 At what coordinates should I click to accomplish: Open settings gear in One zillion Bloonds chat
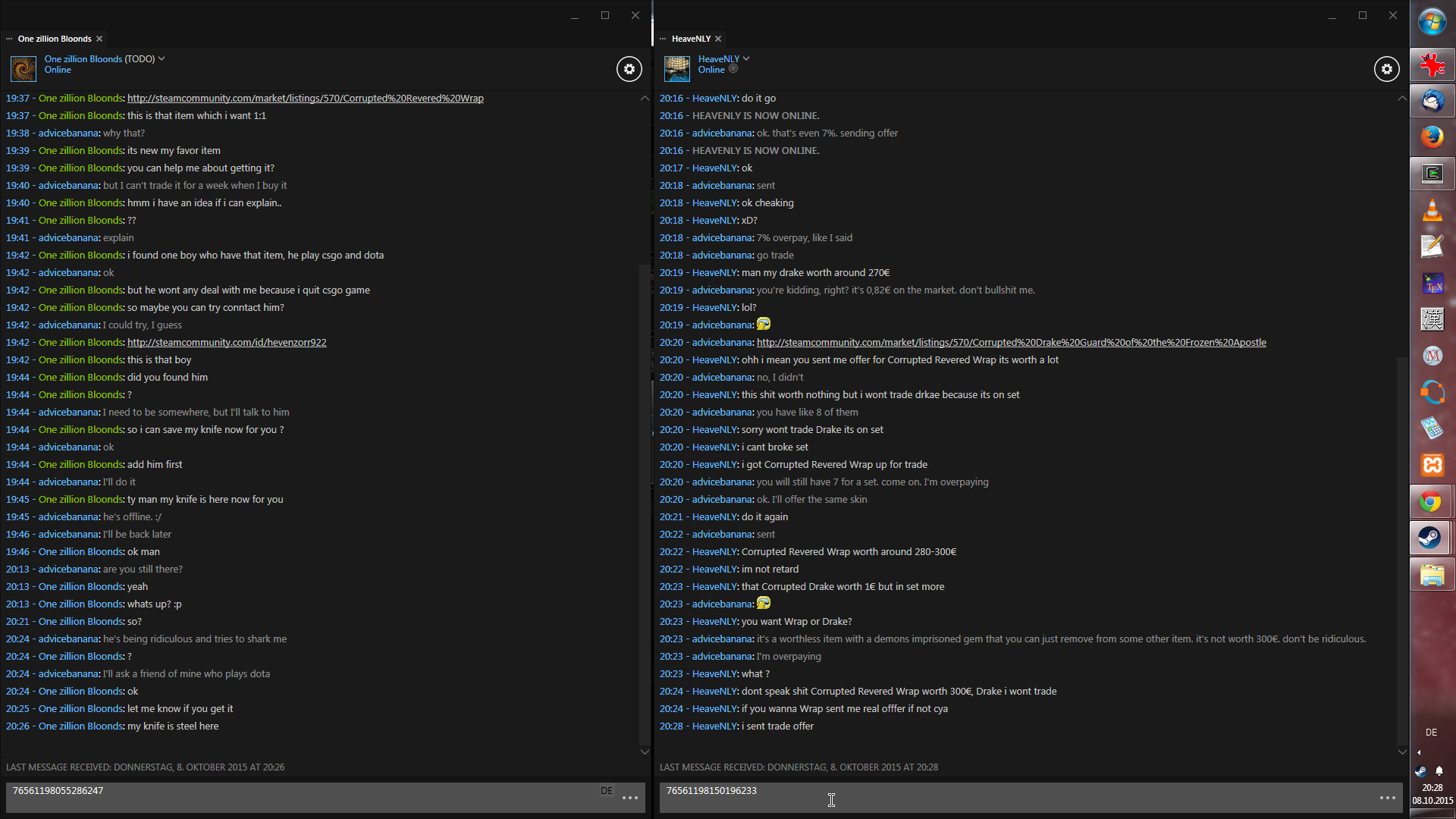point(629,69)
